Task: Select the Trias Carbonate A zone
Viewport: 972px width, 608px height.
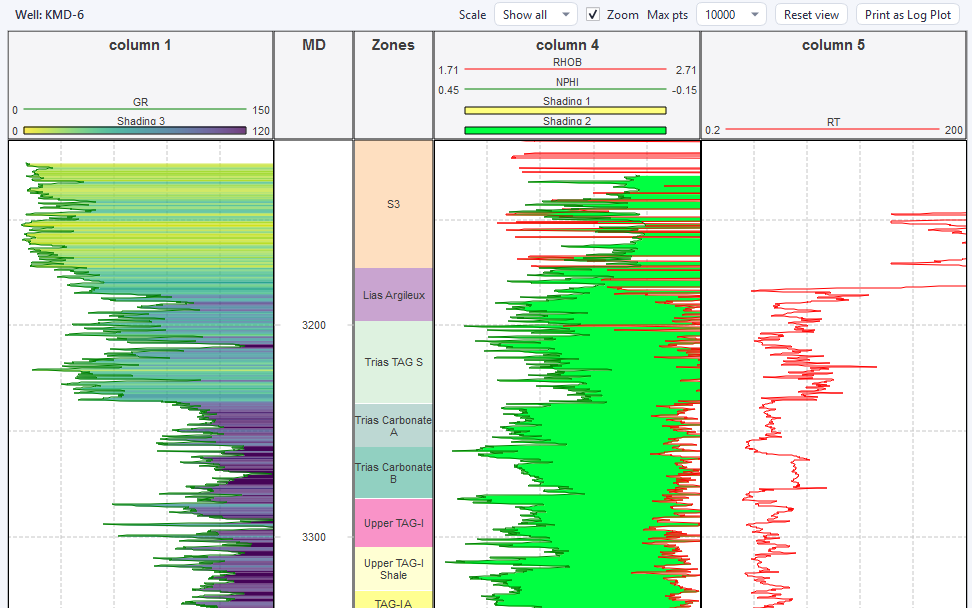Action: 393,426
